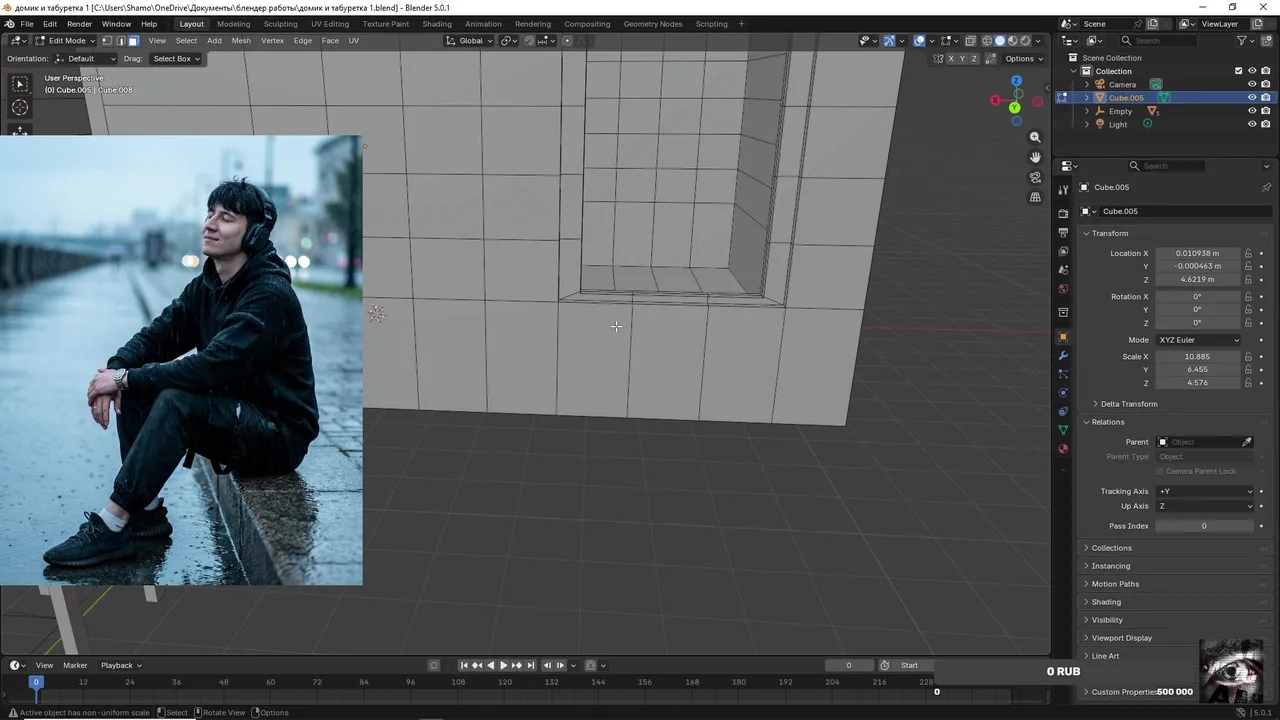Select the Cursor tool in toolbar
This screenshot has width=1280, height=720.
point(20,108)
